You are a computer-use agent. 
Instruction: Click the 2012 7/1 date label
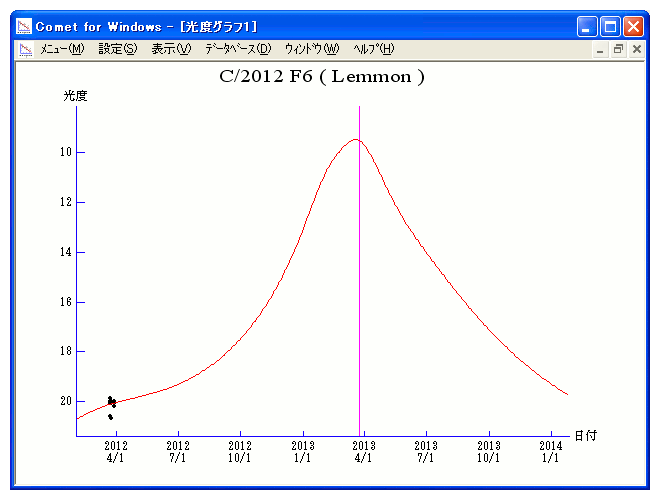pyautogui.click(x=178, y=452)
